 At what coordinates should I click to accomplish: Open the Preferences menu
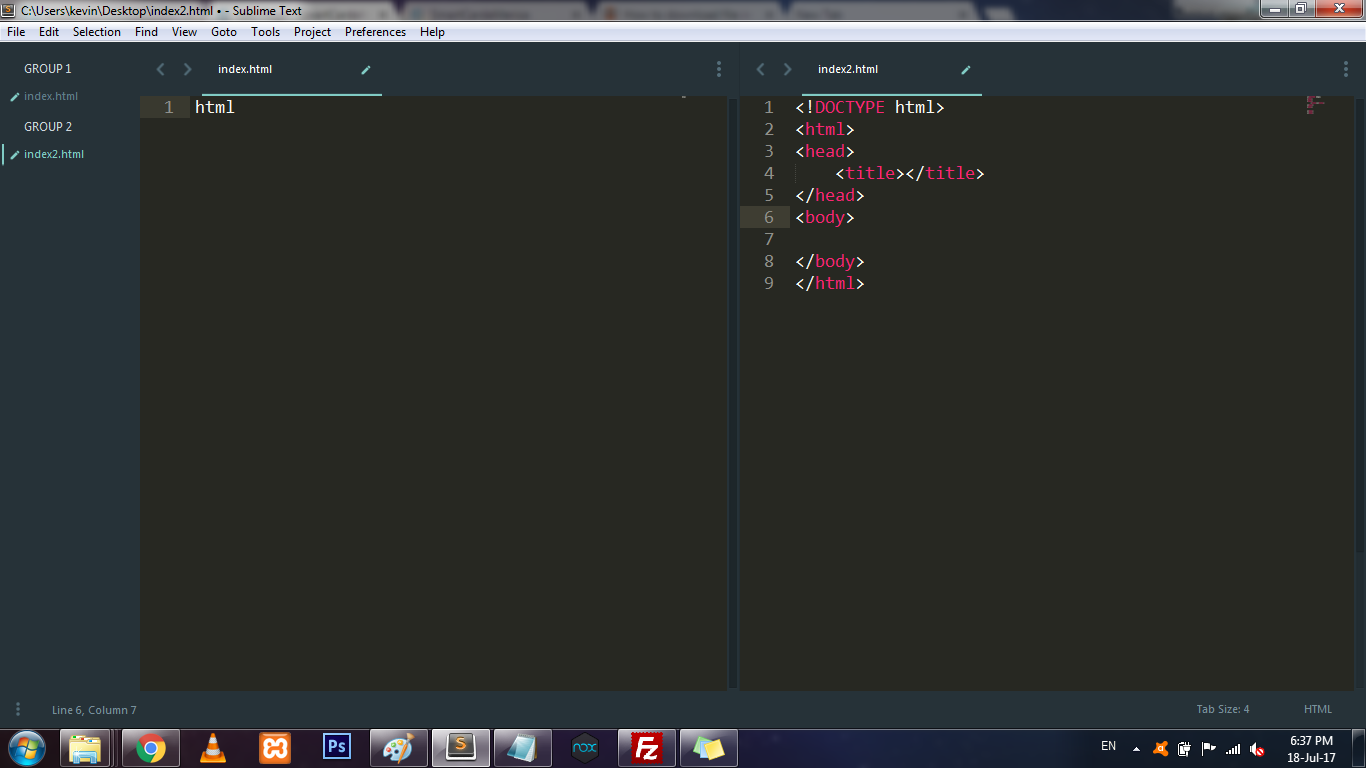click(375, 32)
